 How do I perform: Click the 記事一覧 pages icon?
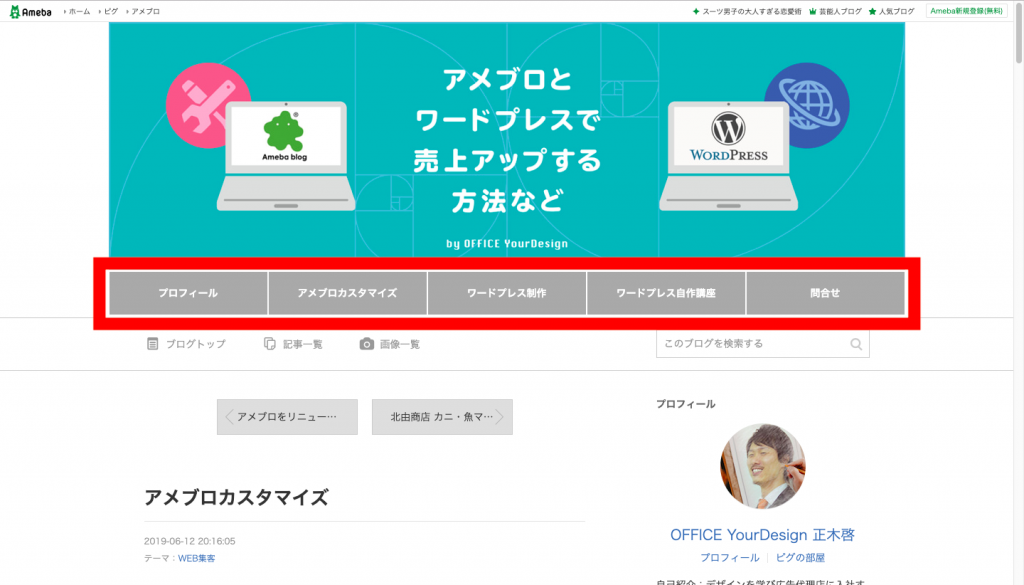pos(270,344)
